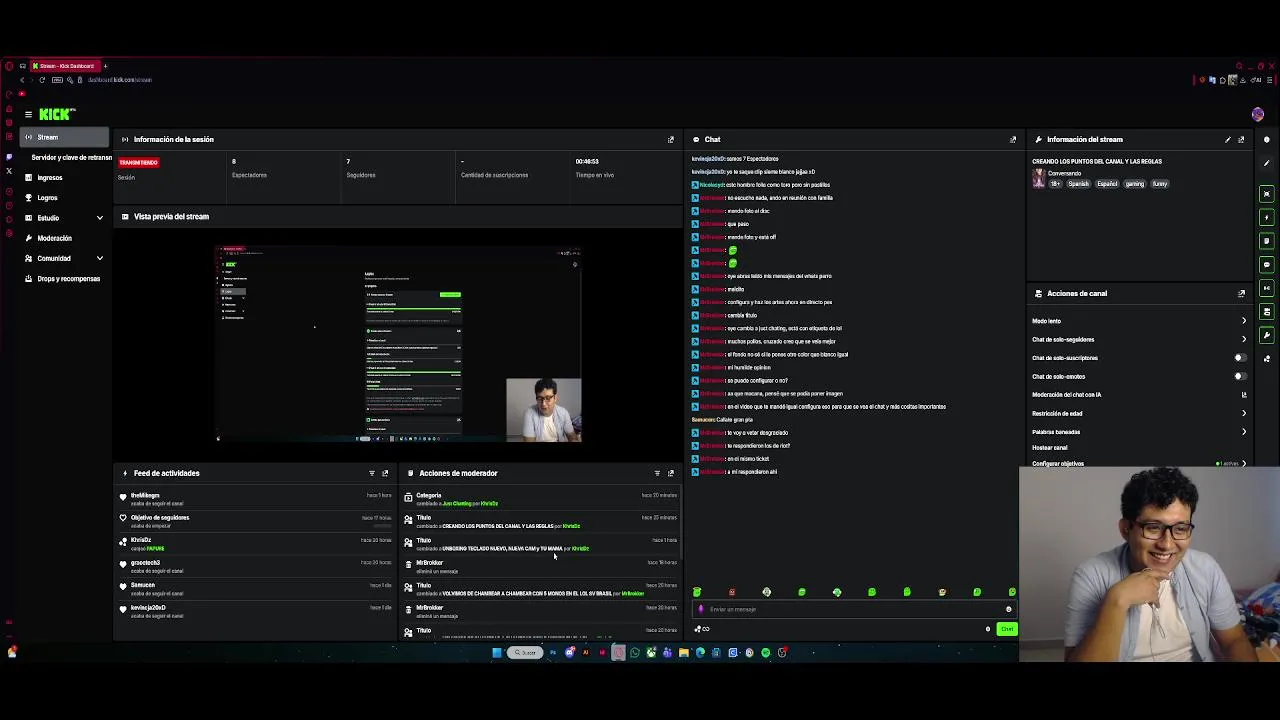
Task: Open Drops y recompensas page
Action: 65,279
